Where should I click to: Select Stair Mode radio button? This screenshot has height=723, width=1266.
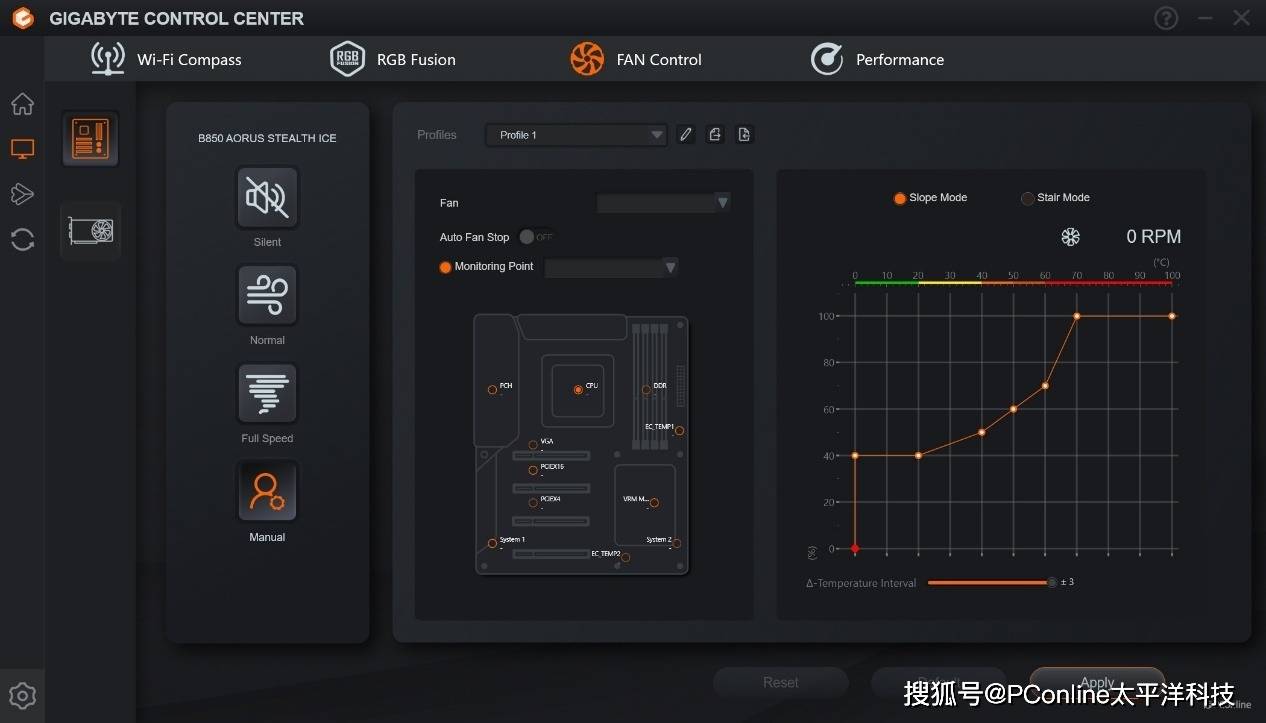(1027, 198)
